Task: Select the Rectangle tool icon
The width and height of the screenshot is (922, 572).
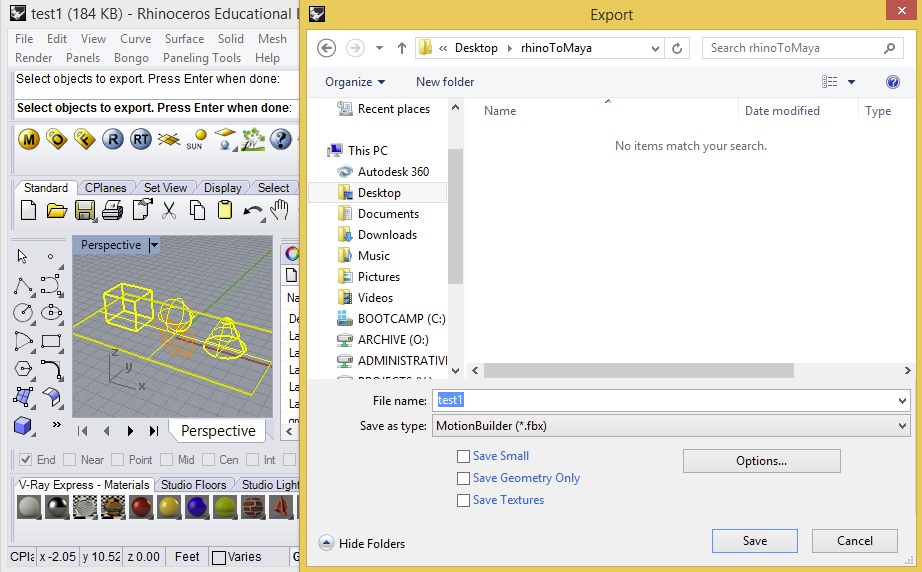Action: click(x=51, y=341)
